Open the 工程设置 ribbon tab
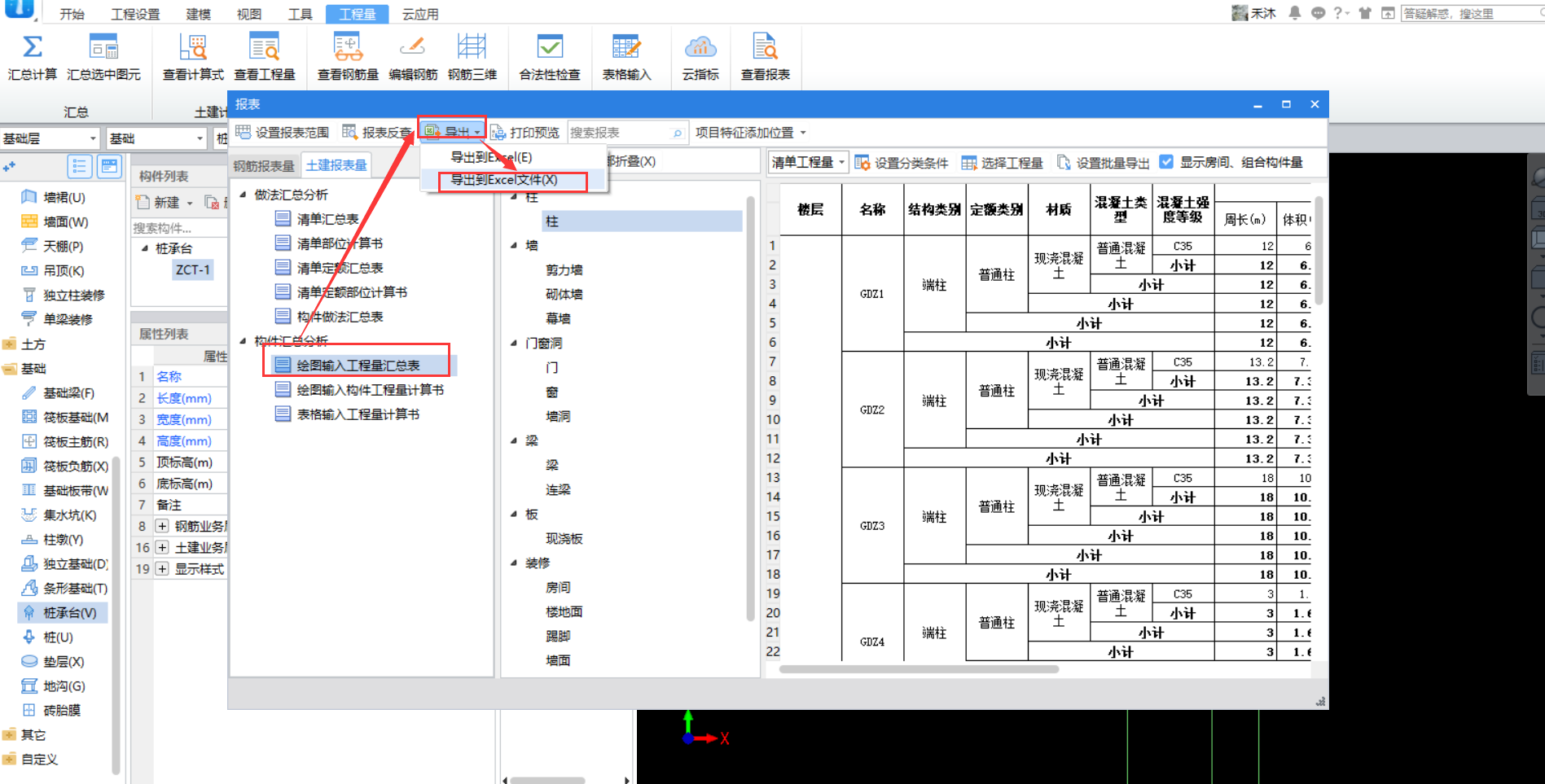The image size is (1545, 784). tap(135, 14)
